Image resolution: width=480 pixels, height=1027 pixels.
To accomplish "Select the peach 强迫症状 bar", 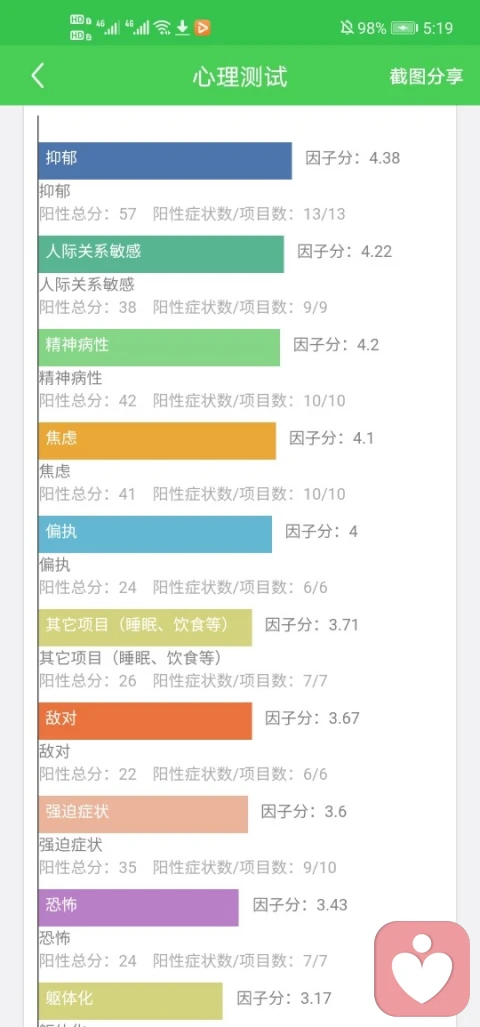I will pyautogui.click(x=143, y=814).
